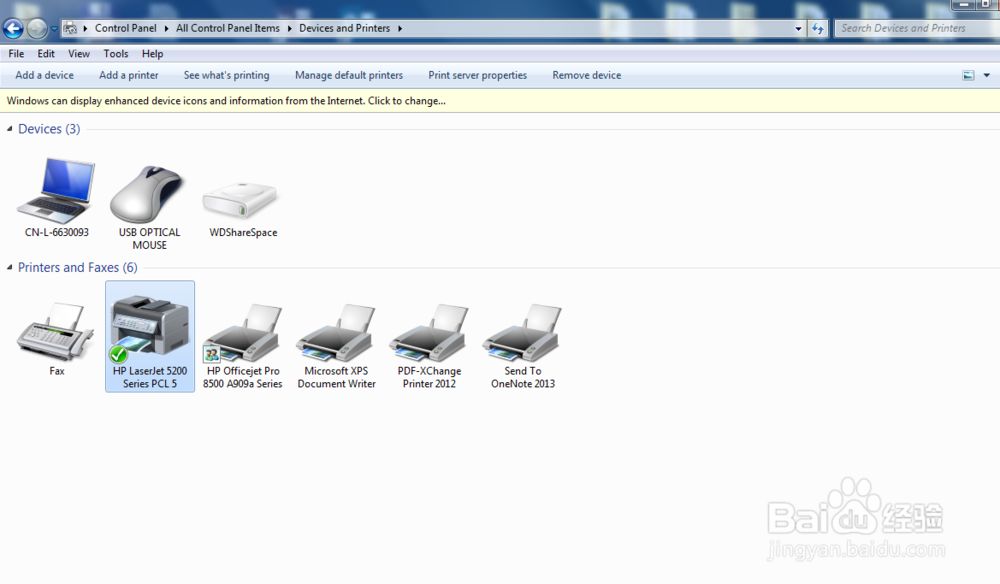Screen dimensions: 1000x584
Task: Select the Fax printer icon
Action: pos(56,332)
